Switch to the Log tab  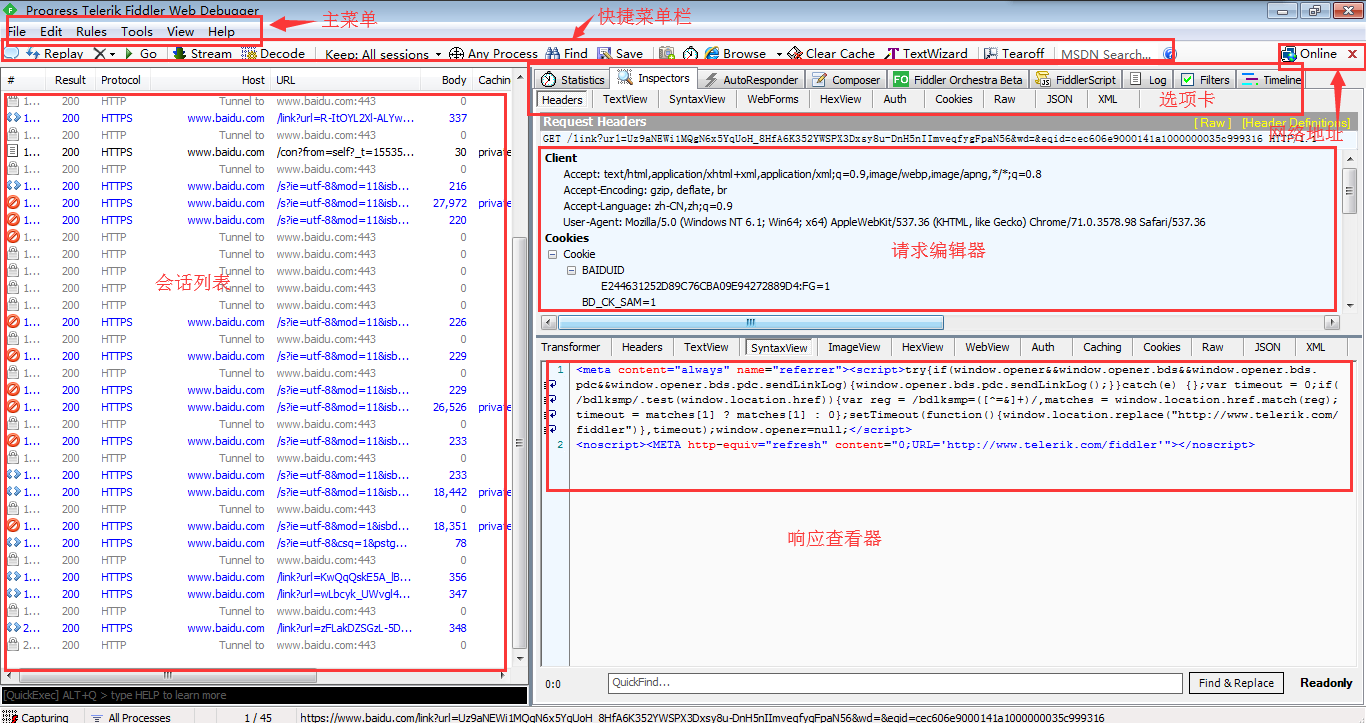tap(1148, 79)
